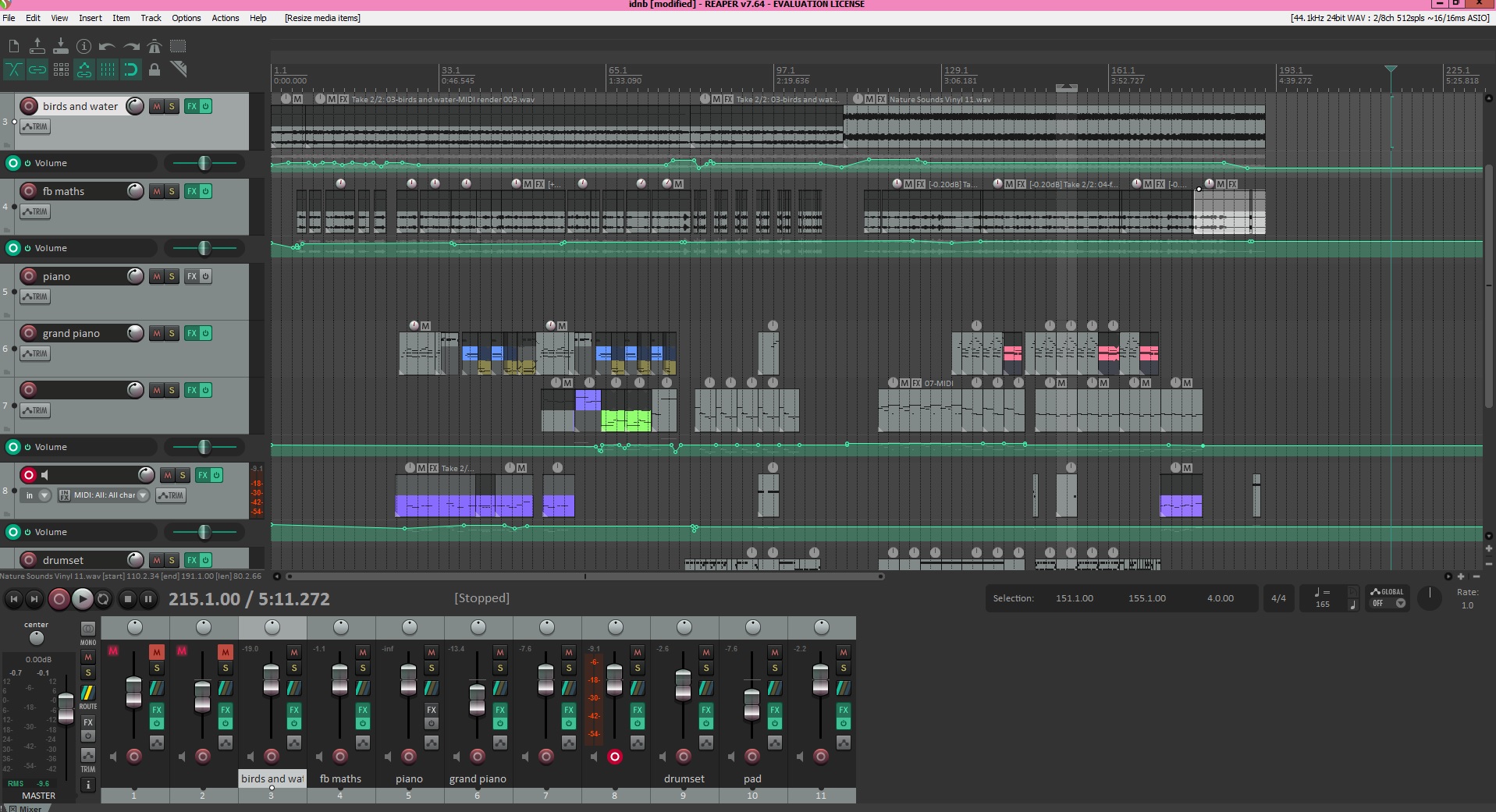
Task: Click the Redo arrow icon
Action: pyautogui.click(x=131, y=46)
